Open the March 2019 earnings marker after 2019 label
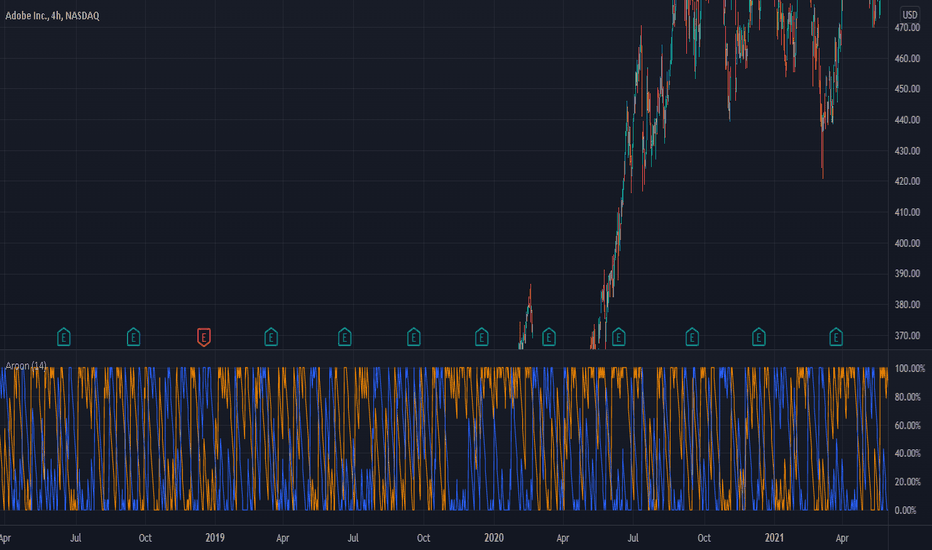This screenshot has width=932, height=550. (x=271, y=337)
